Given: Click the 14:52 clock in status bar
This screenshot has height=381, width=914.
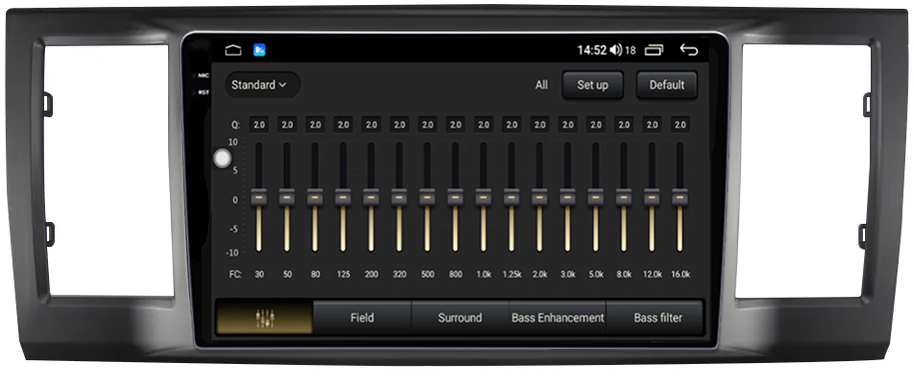Looking at the screenshot, I should [592, 50].
